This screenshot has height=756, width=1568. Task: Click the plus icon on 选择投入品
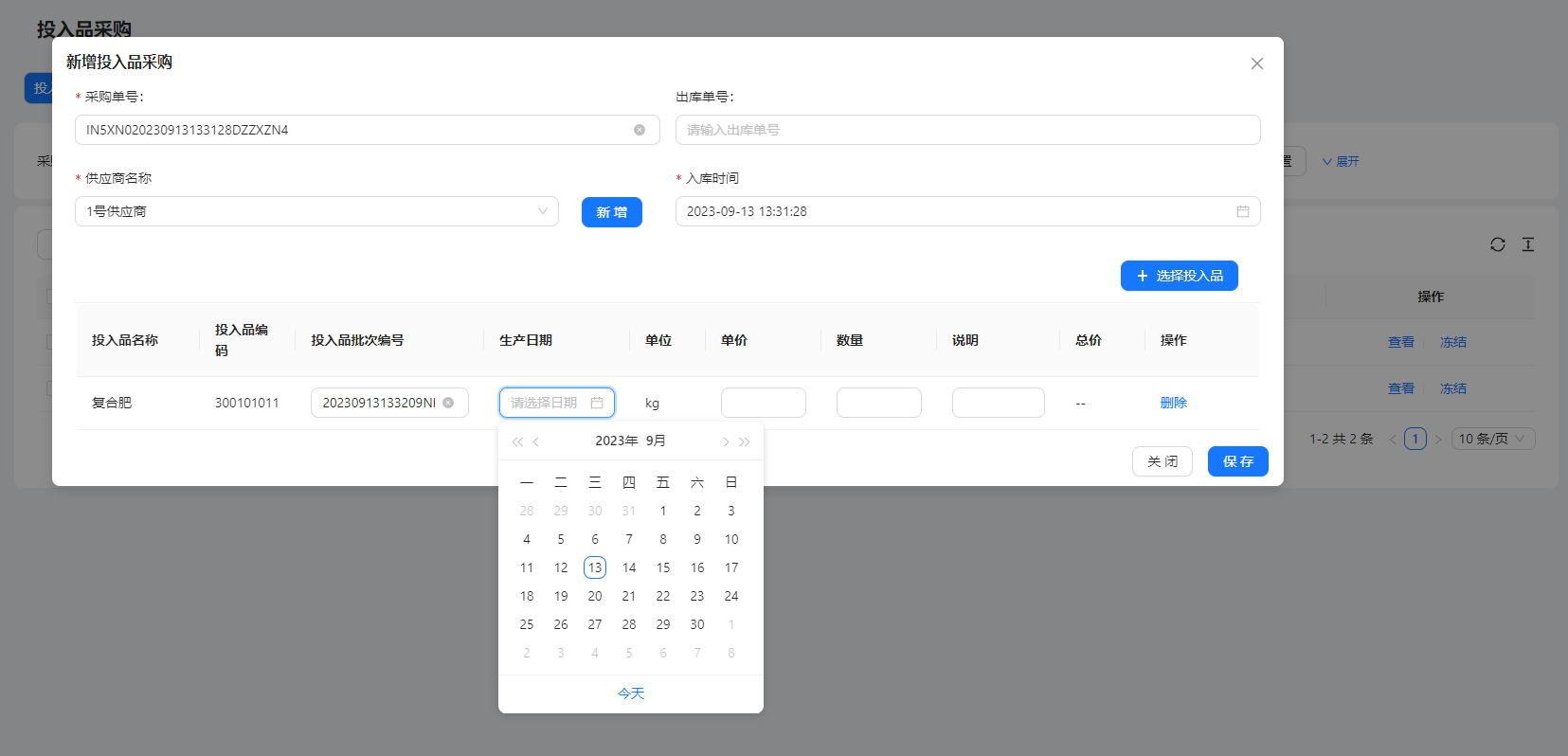[x=1143, y=276]
